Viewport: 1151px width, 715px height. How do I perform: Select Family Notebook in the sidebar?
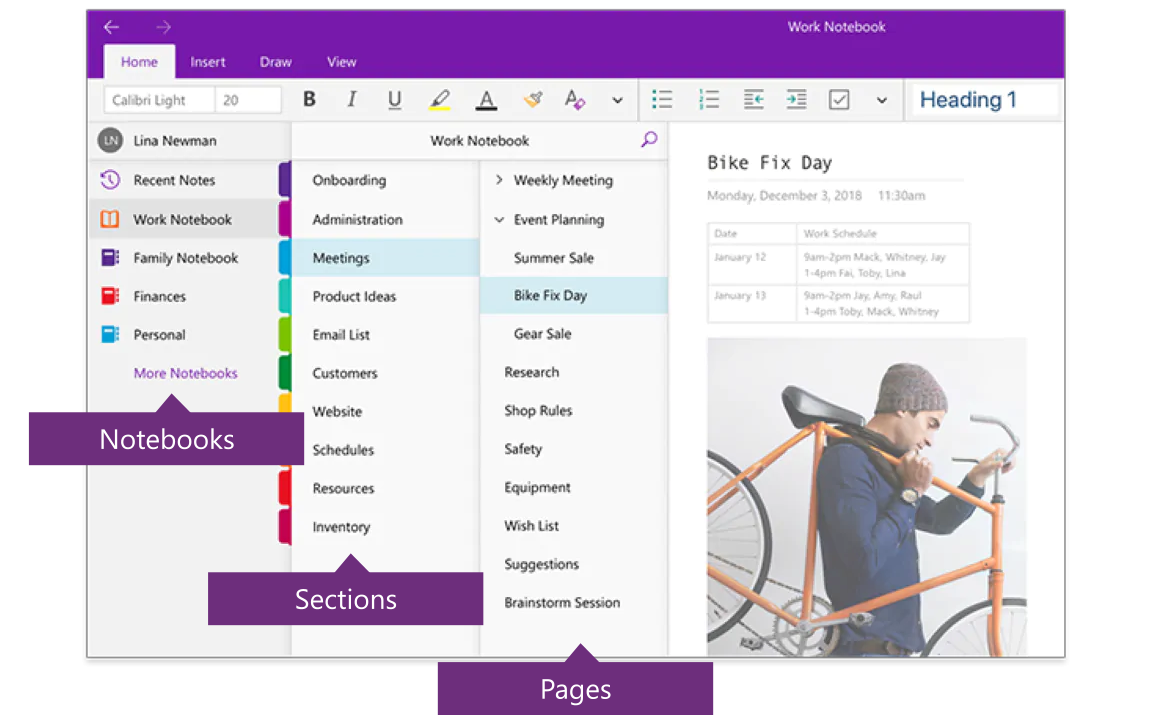pos(185,258)
